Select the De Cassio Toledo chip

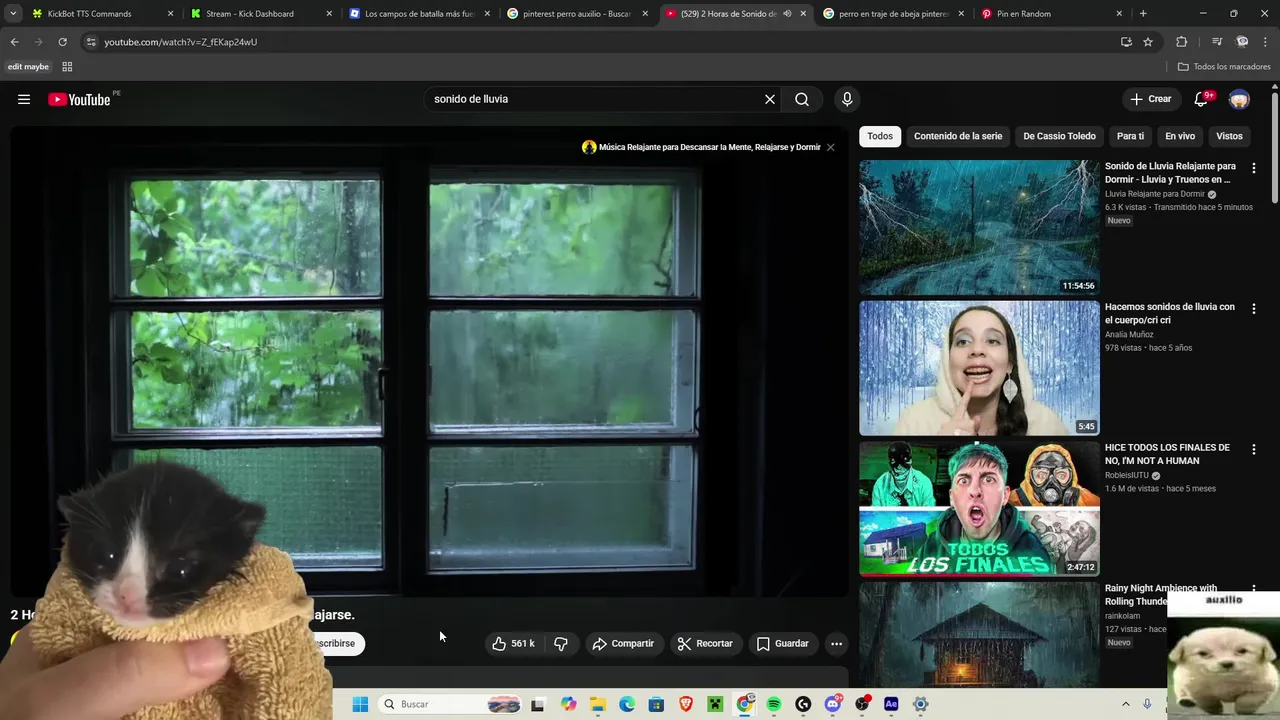1059,136
